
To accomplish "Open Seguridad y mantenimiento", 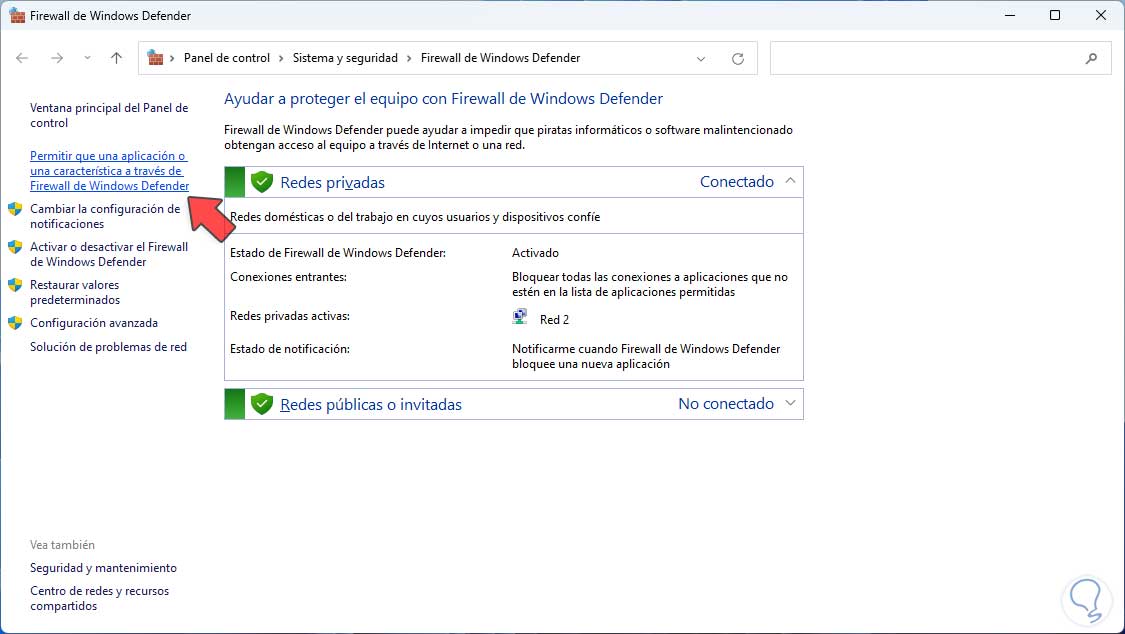I will 103,568.
